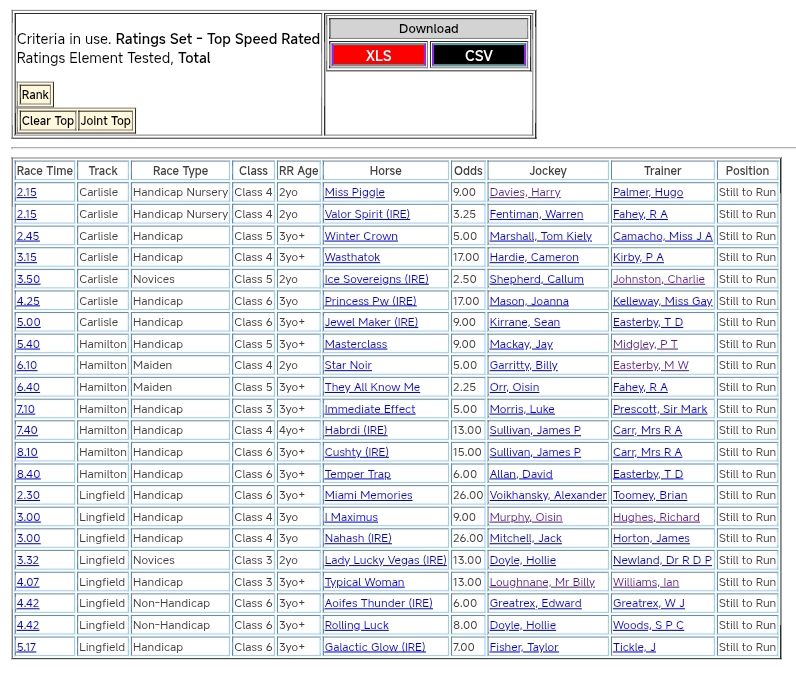
Task: Open jockey Morris, Luke page
Action: click(x=522, y=409)
